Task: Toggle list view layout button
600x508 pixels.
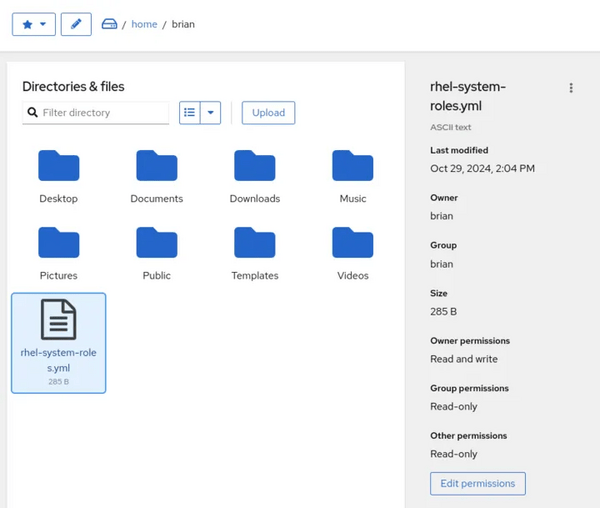Action: point(190,113)
